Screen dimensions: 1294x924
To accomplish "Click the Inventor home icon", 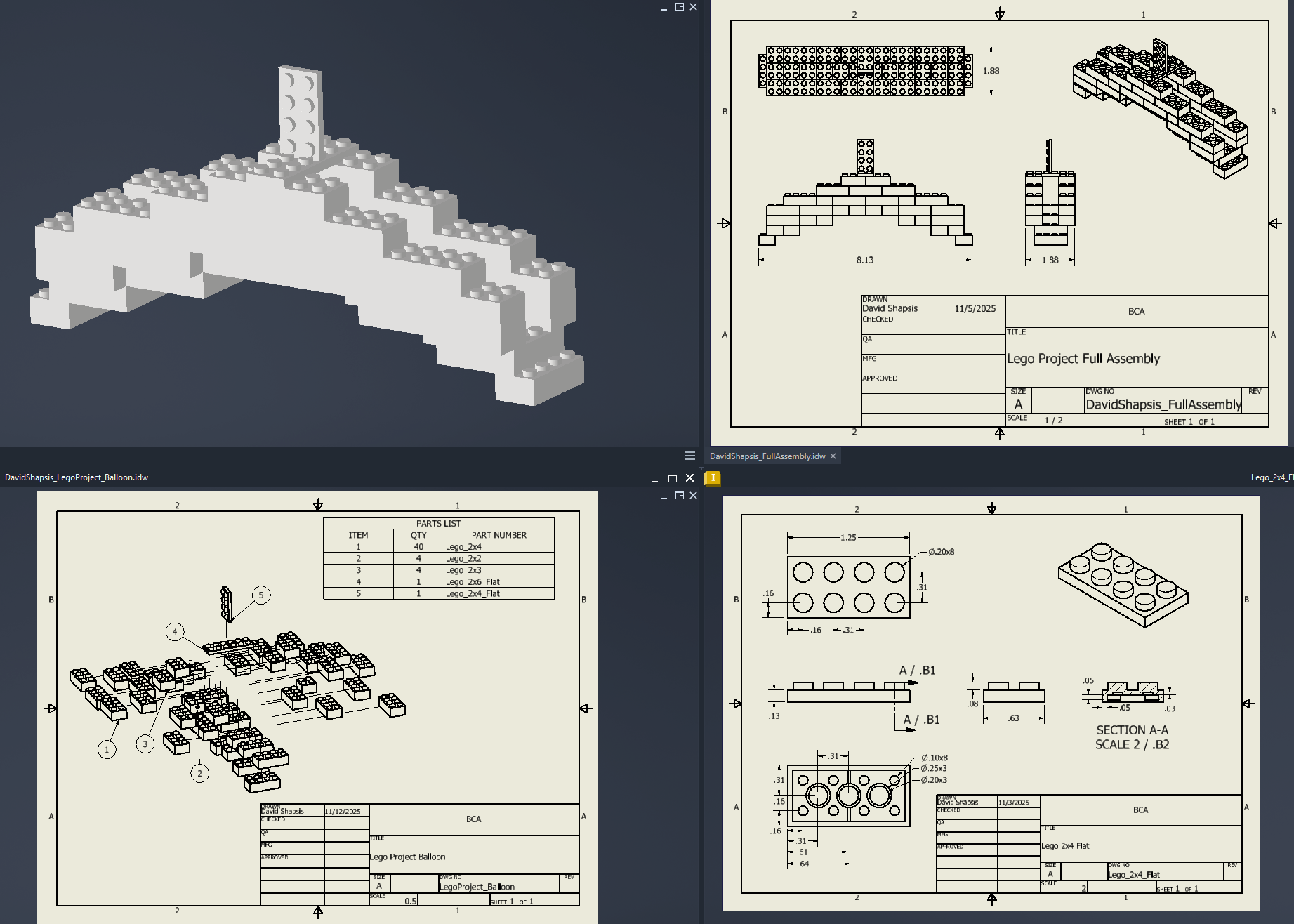I will point(713,477).
